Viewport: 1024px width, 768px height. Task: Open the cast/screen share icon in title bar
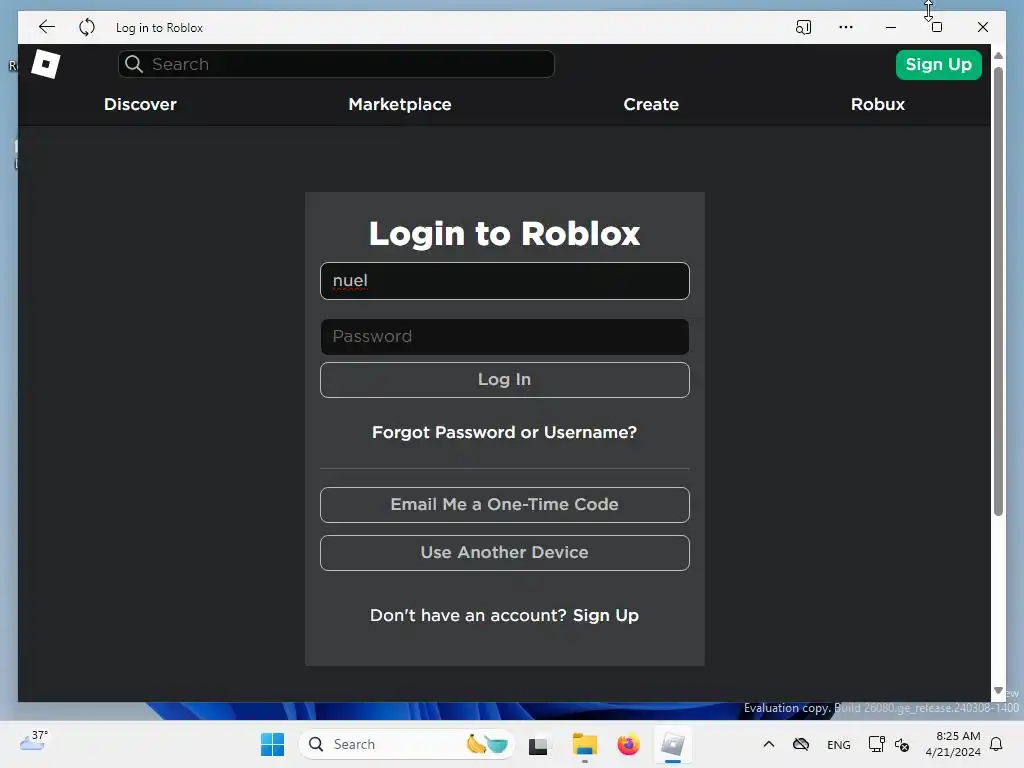(803, 27)
